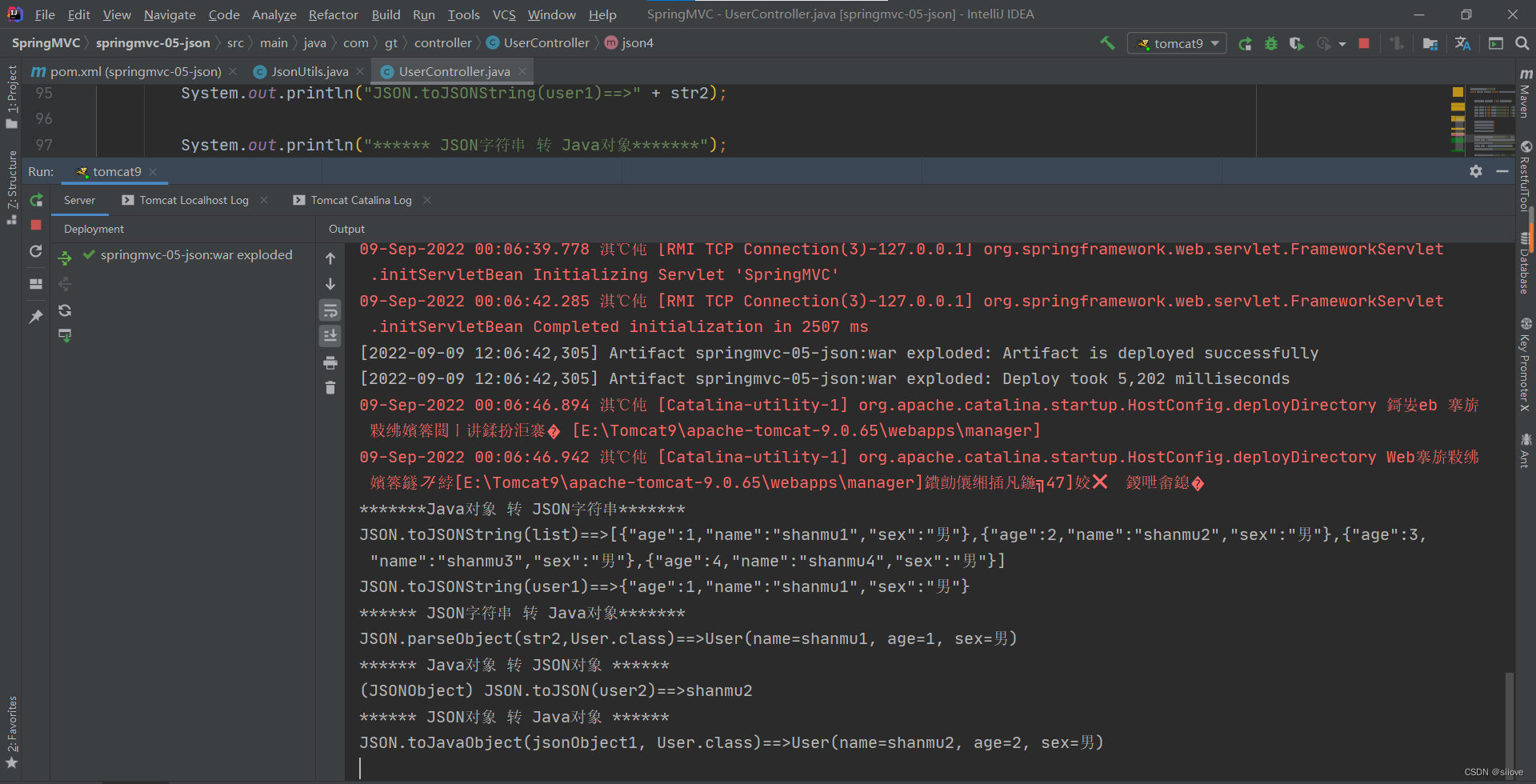
Task: Expand the profiler run options arrow
Action: (x=1342, y=44)
